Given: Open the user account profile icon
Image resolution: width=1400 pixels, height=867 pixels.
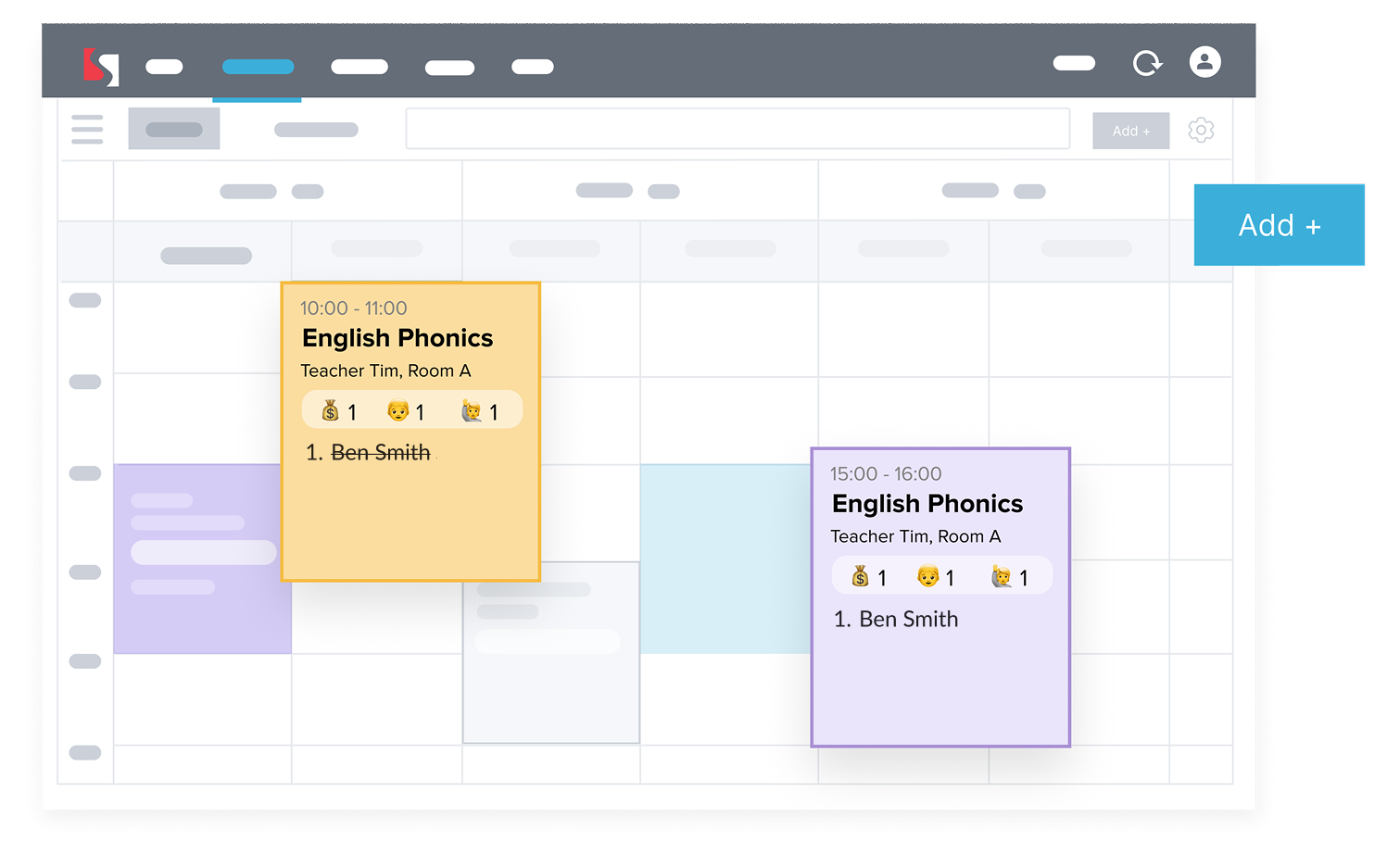Looking at the screenshot, I should tap(1205, 62).
